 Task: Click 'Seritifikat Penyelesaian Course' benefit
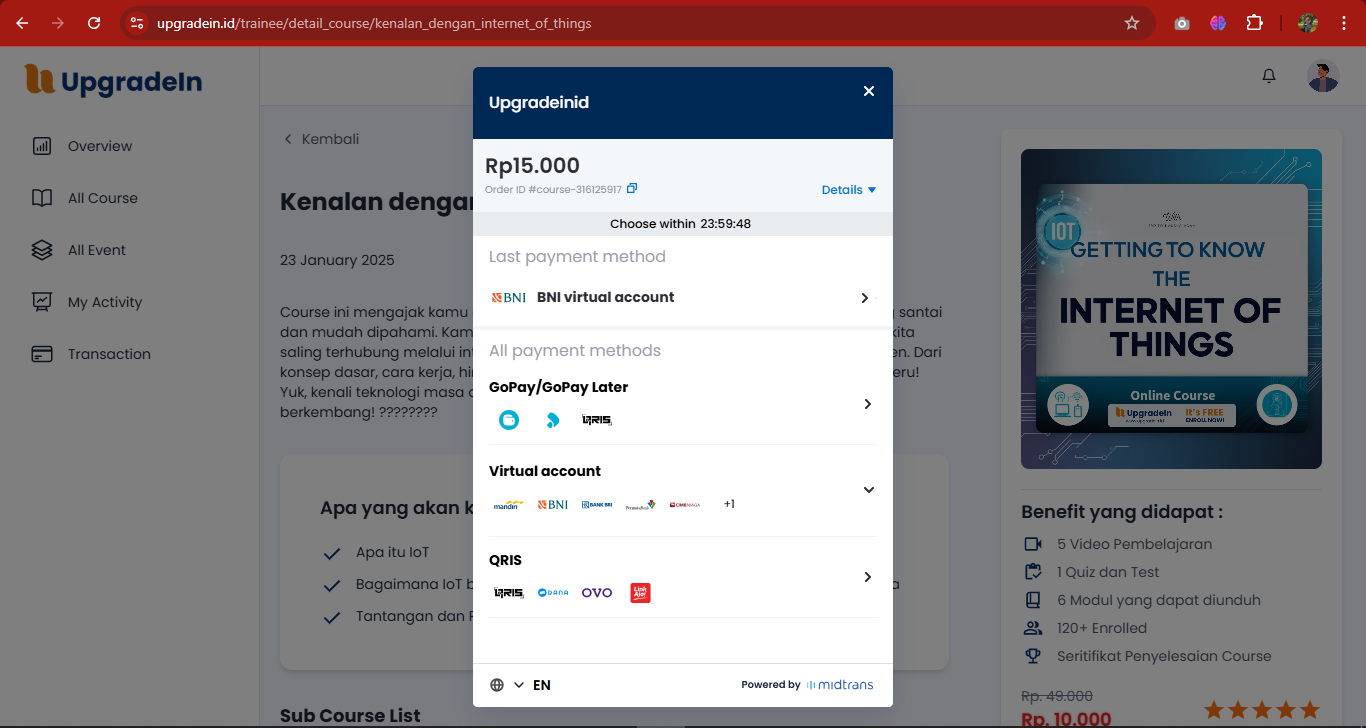coord(1164,656)
